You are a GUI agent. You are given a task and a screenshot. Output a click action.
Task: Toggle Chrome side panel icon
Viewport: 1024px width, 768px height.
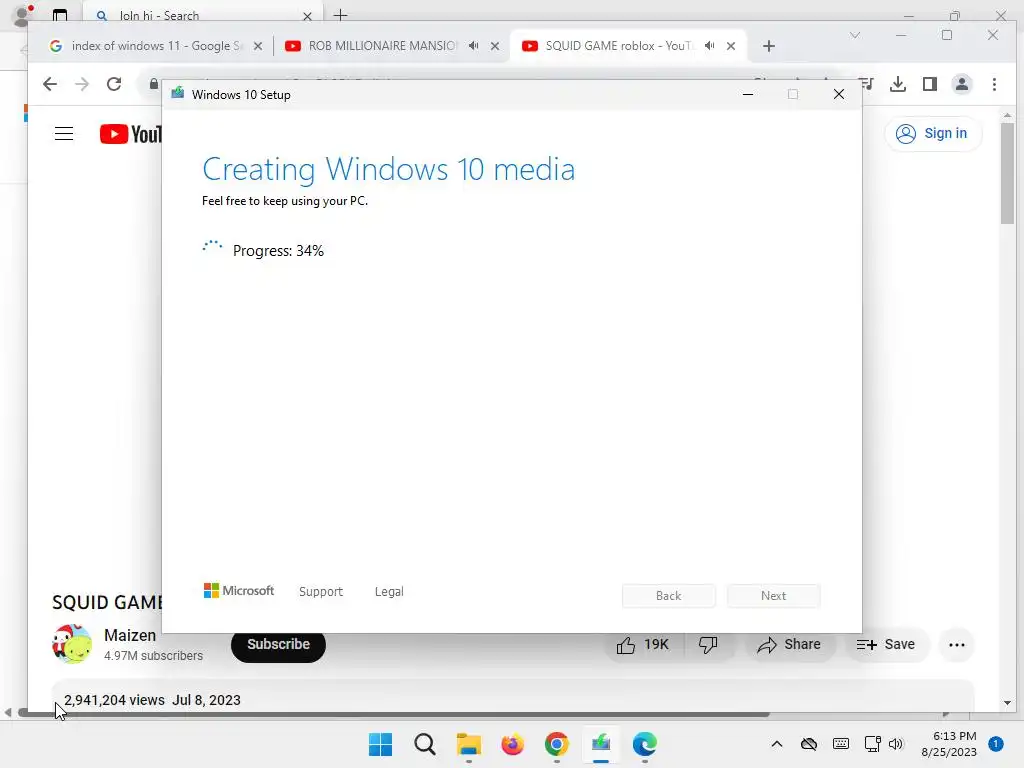(930, 84)
